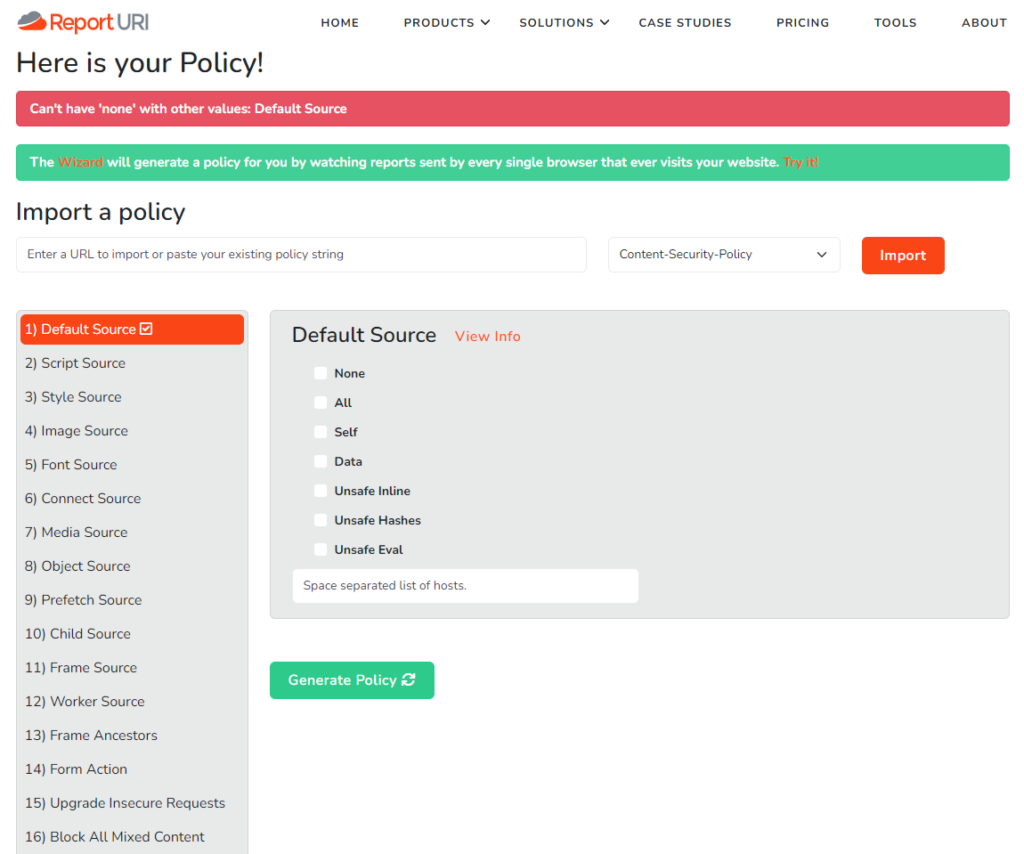Open the Solutions dropdown
Image resolution: width=1024 pixels, height=854 pixels.
tap(564, 22)
